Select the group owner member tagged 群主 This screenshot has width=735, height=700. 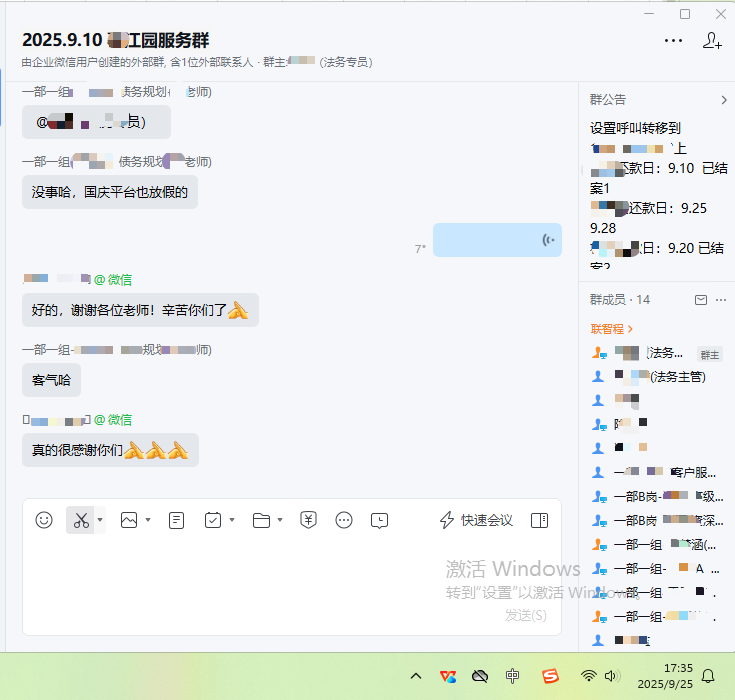coord(656,354)
